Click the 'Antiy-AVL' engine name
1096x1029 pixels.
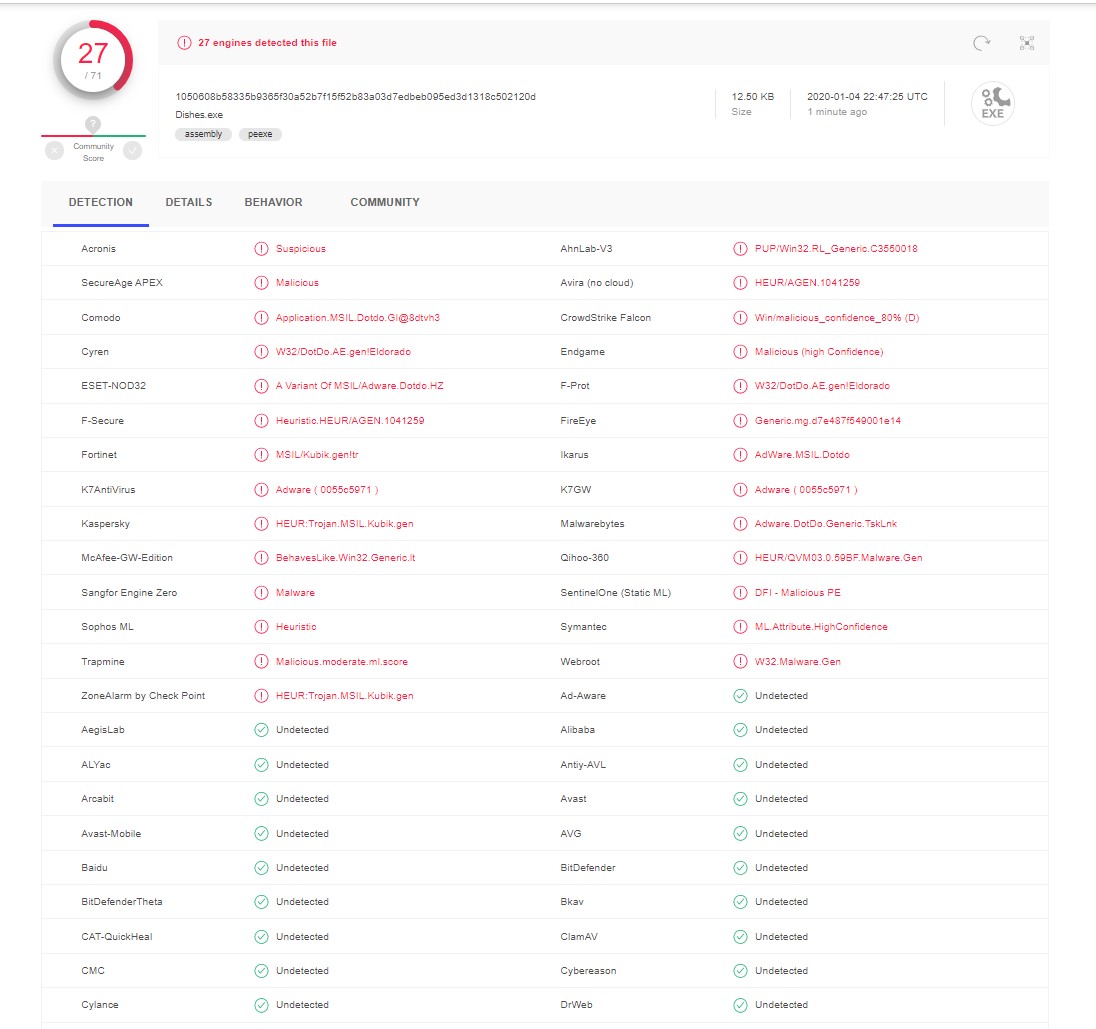point(583,765)
